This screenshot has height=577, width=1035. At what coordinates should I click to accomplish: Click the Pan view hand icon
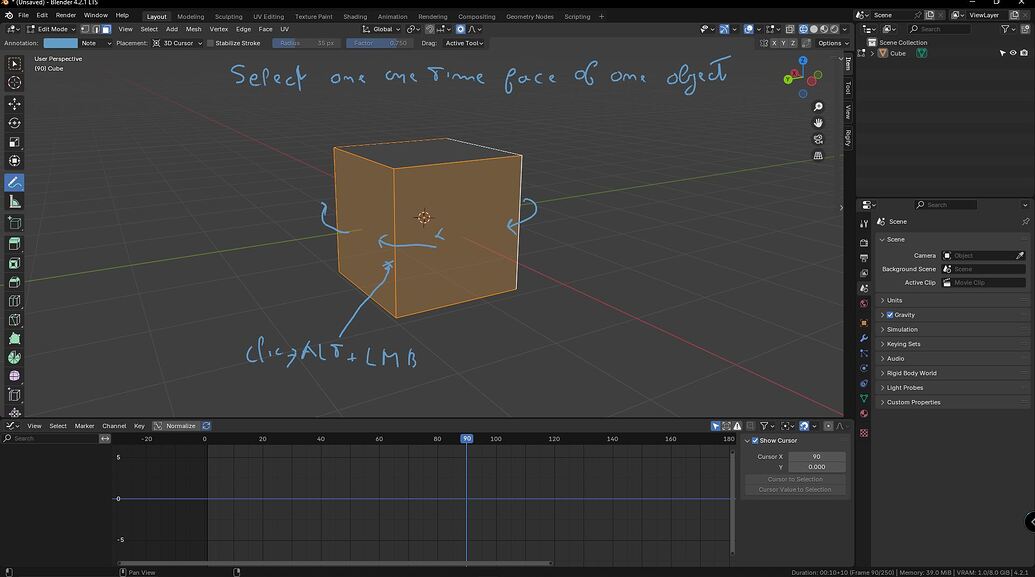818,123
